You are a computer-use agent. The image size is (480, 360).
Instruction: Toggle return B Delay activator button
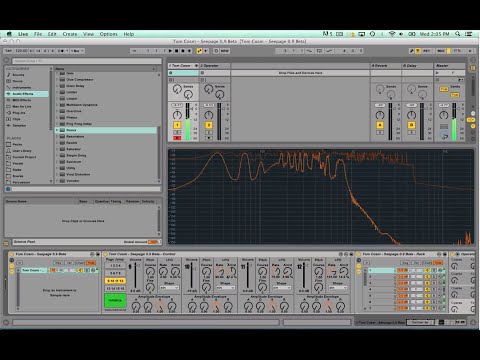(x=411, y=125)
